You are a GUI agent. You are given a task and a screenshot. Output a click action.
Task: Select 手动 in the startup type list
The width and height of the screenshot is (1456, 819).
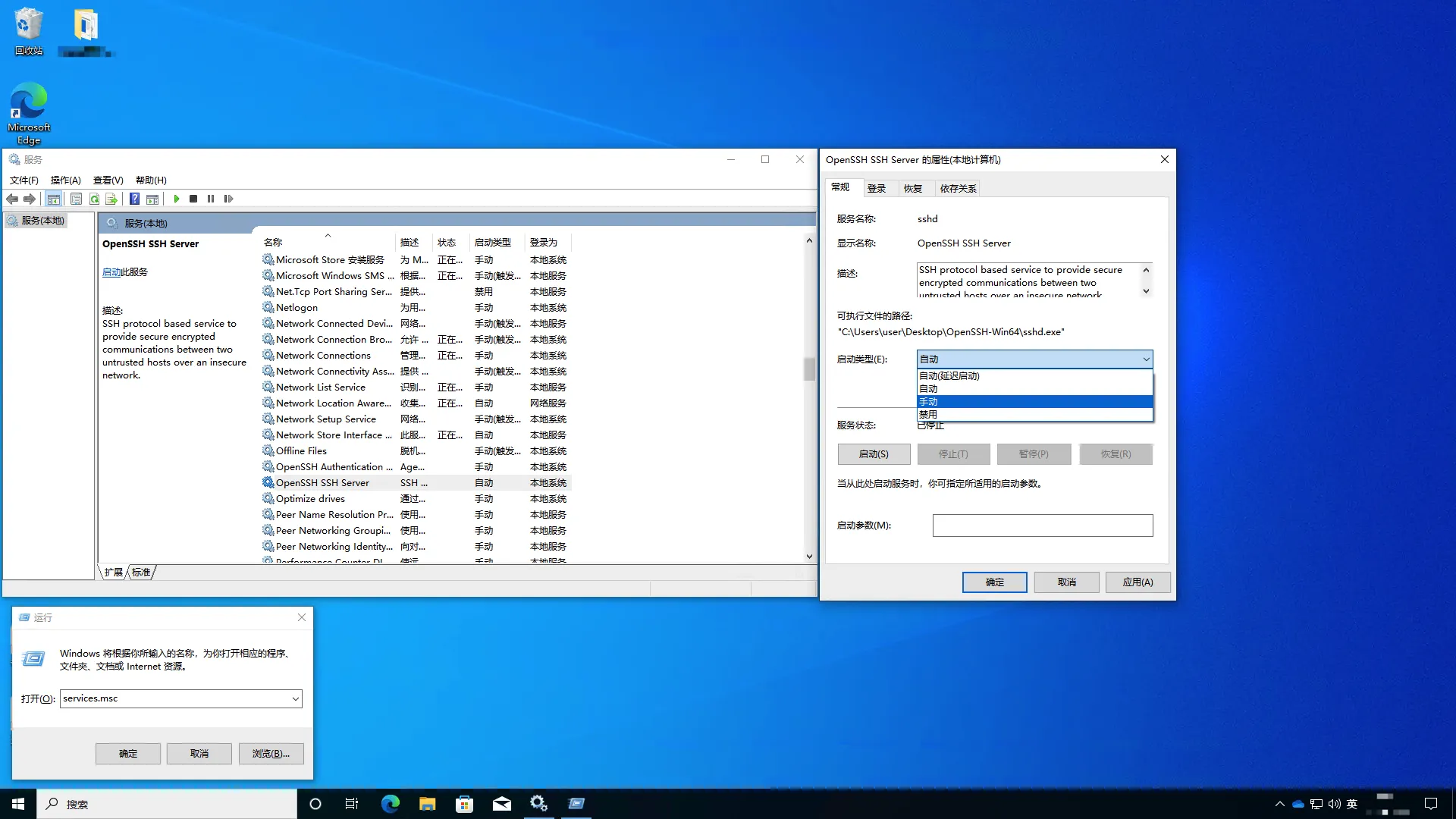(1034, 402)
